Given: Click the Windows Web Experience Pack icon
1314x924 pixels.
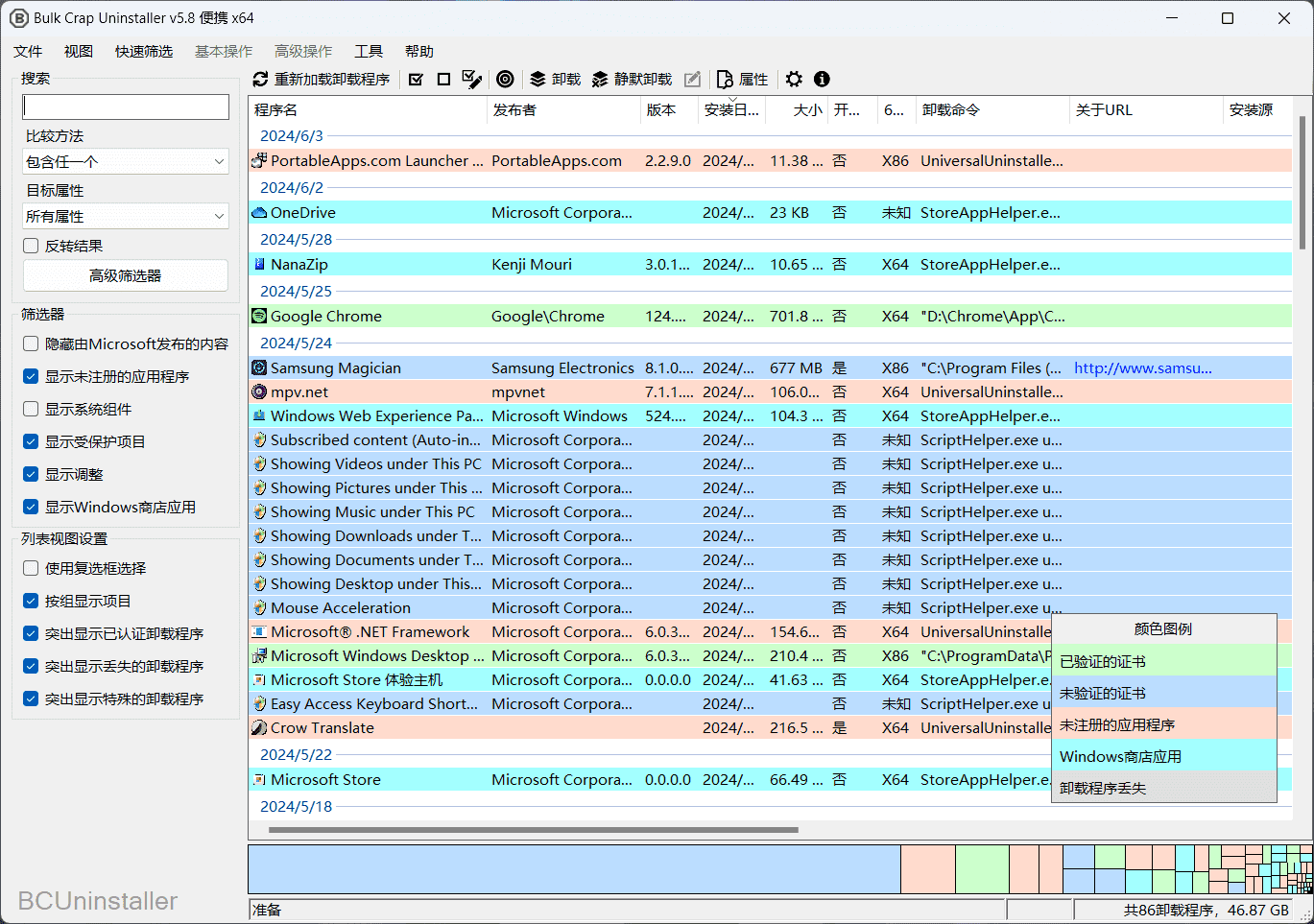Looking at the screenshot, I should coord(259,415).
